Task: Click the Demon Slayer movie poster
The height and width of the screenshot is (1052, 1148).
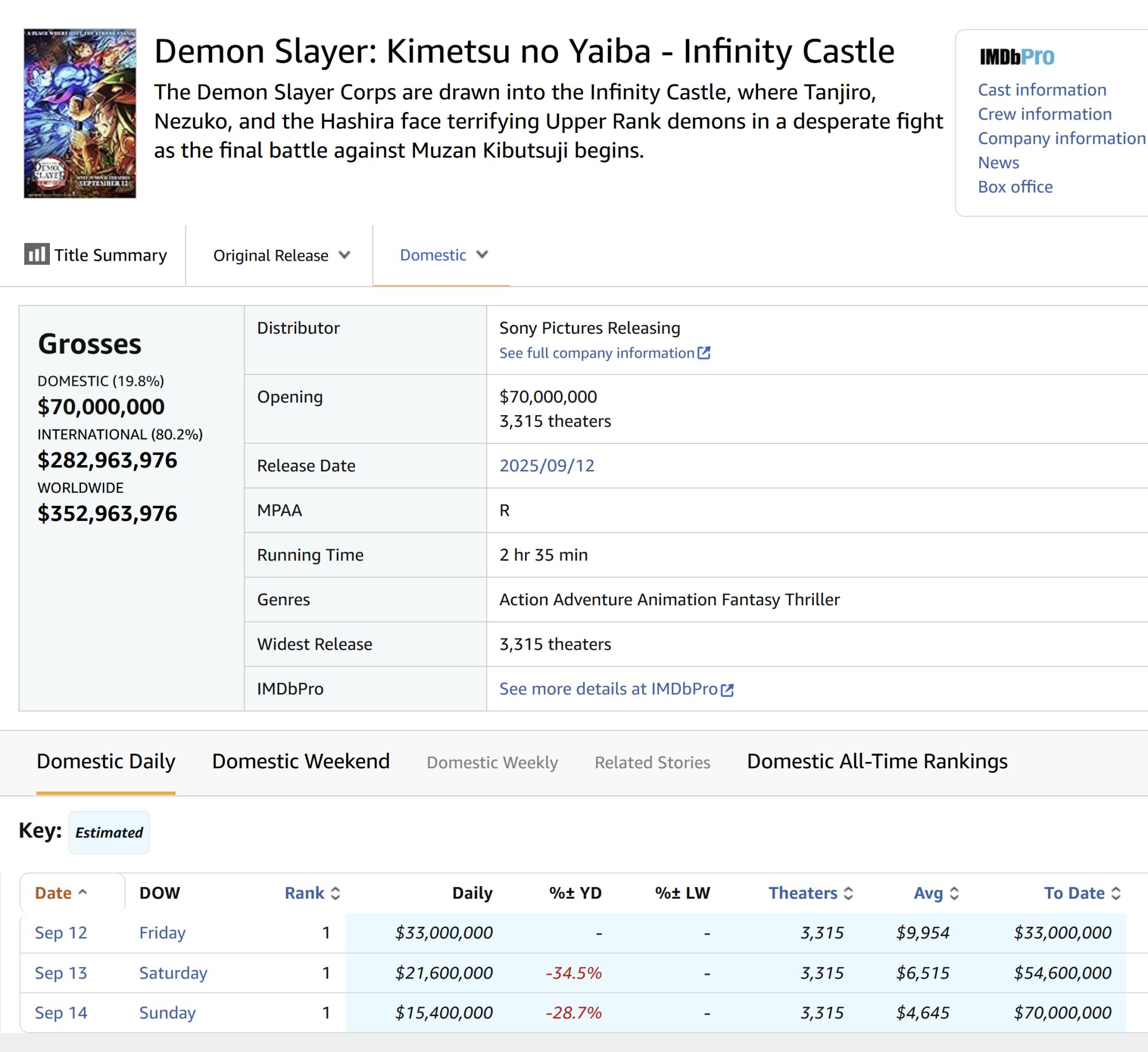Action: pyautogui.click(x=80, y=113)
